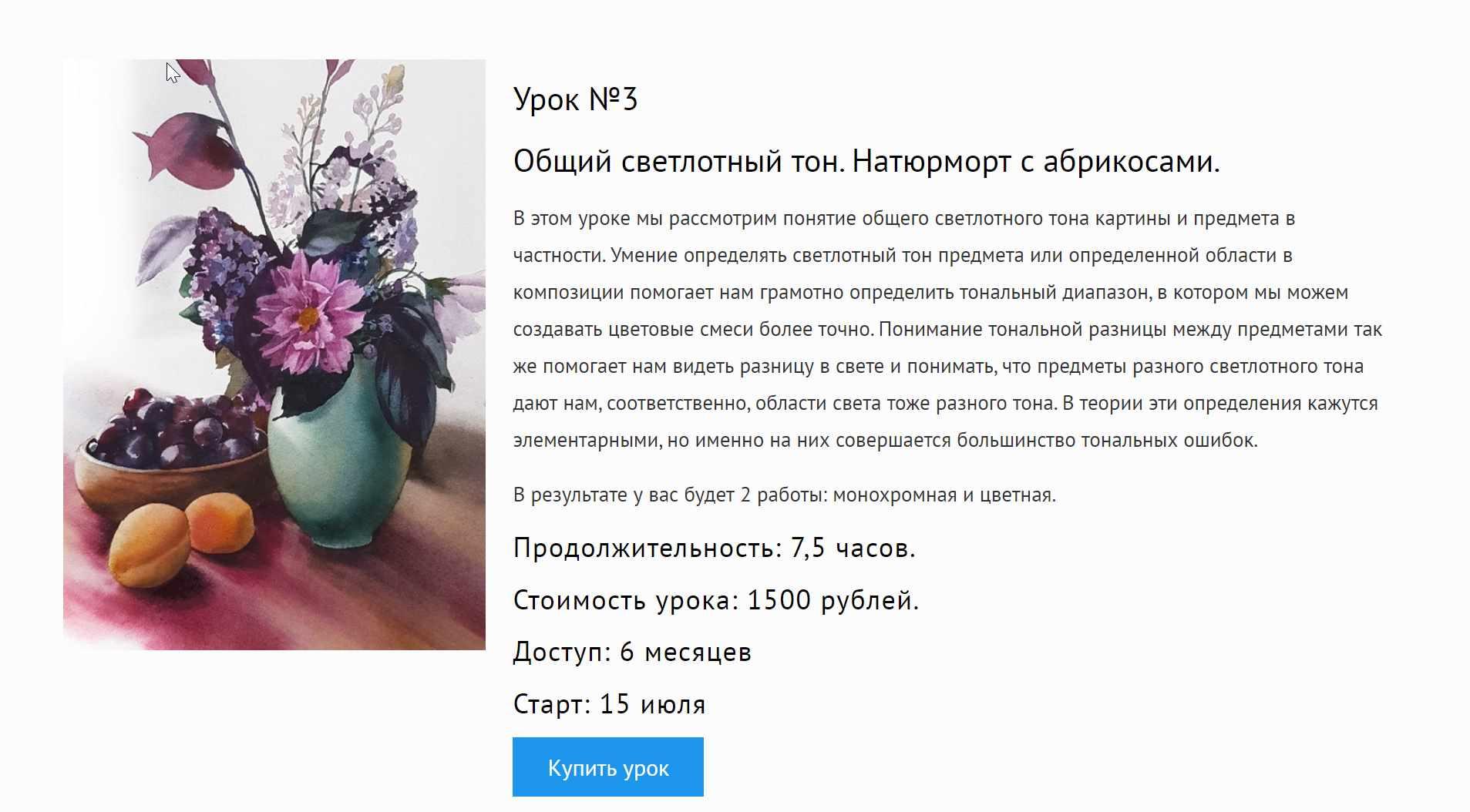
Task: Click the last description line about тональных ошибок
Action: (885, 440)
